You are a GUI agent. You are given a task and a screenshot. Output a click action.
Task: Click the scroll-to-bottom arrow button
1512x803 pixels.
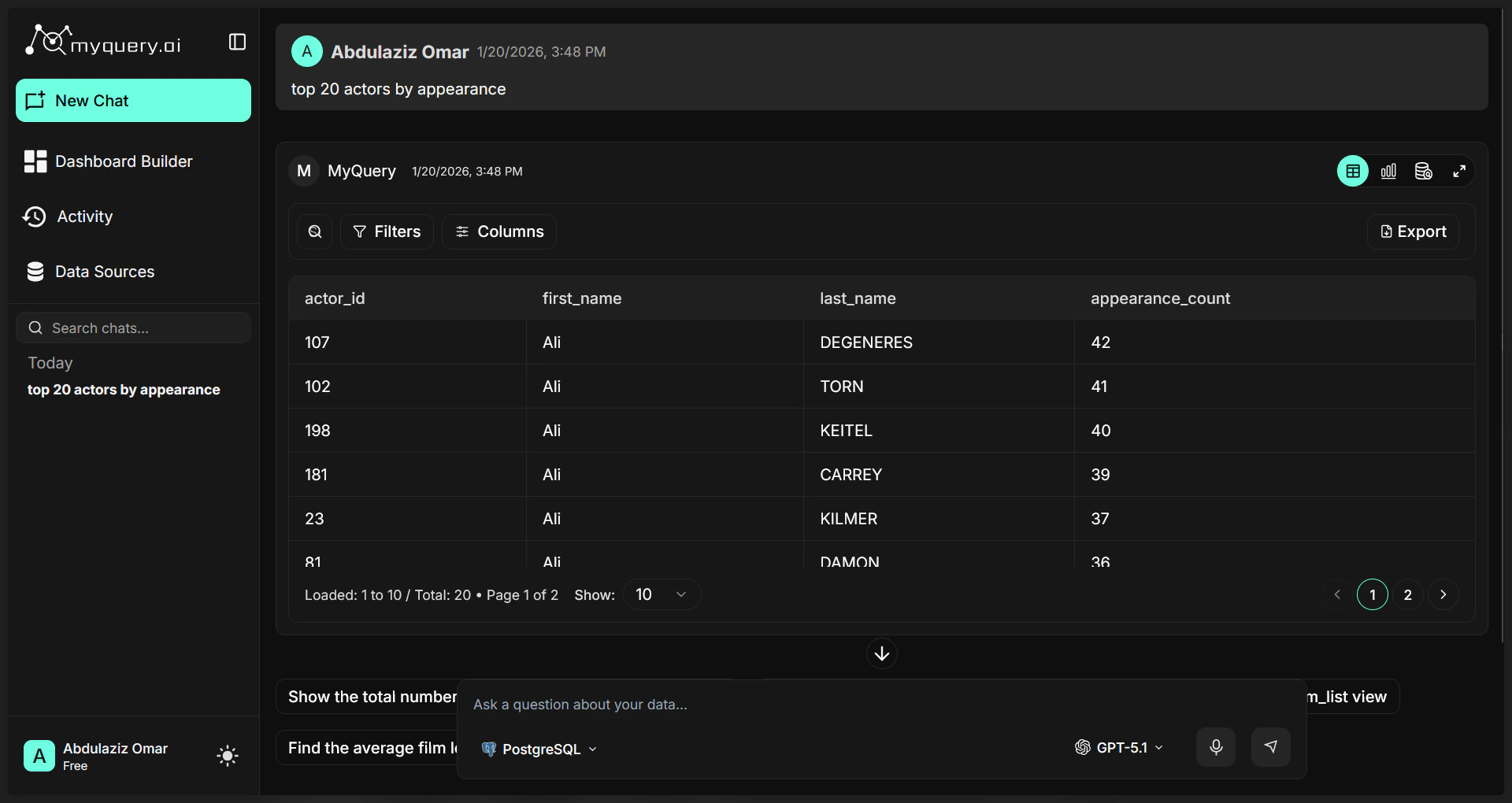882,653
